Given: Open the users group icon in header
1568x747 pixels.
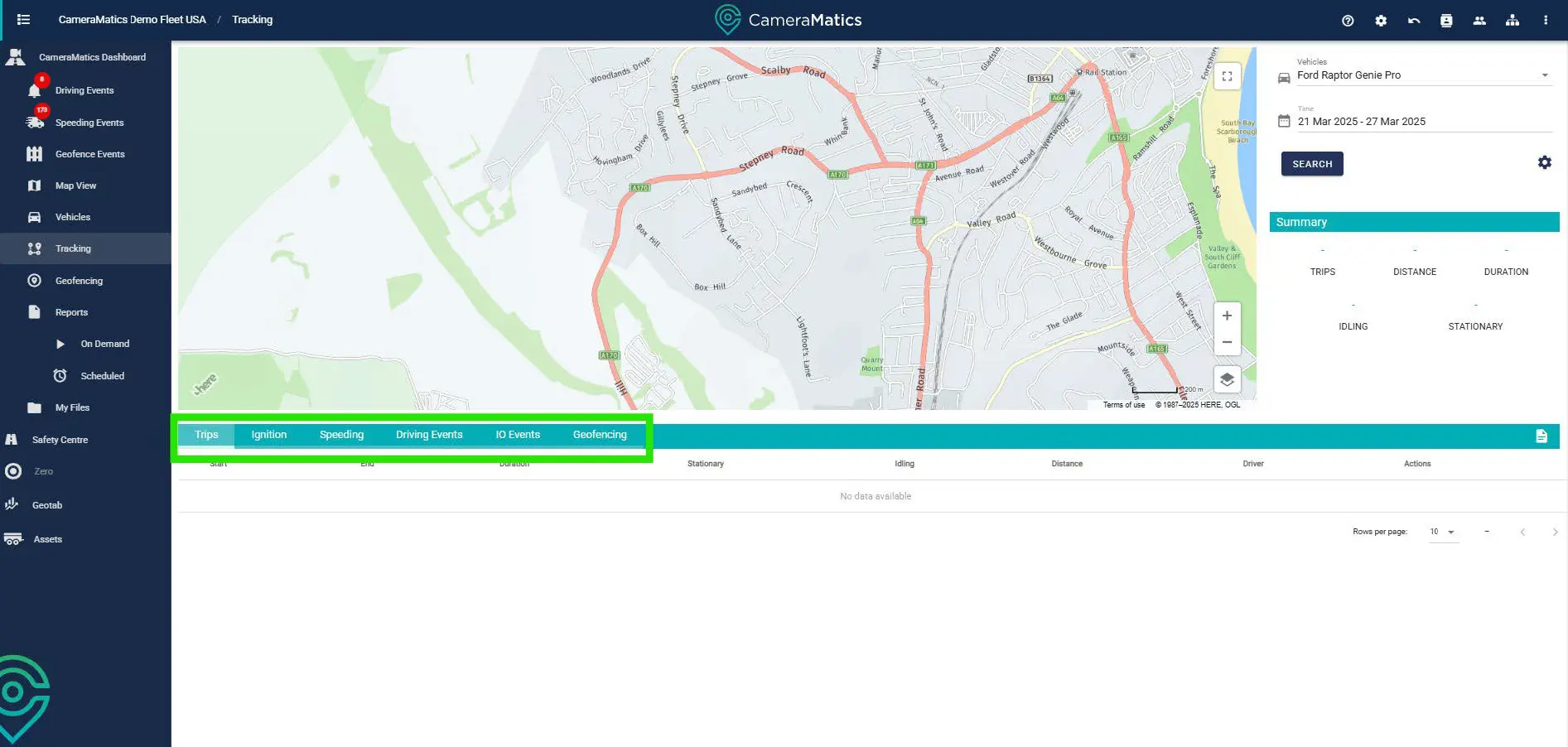Looking at the screenshot, I should (x=1479, y=21).
